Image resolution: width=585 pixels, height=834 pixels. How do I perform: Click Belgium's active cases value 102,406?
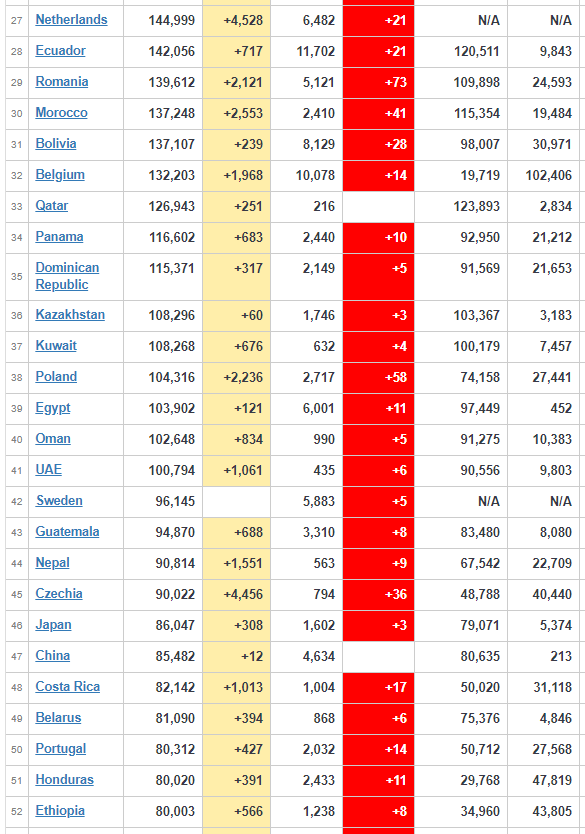pos(548,175)
